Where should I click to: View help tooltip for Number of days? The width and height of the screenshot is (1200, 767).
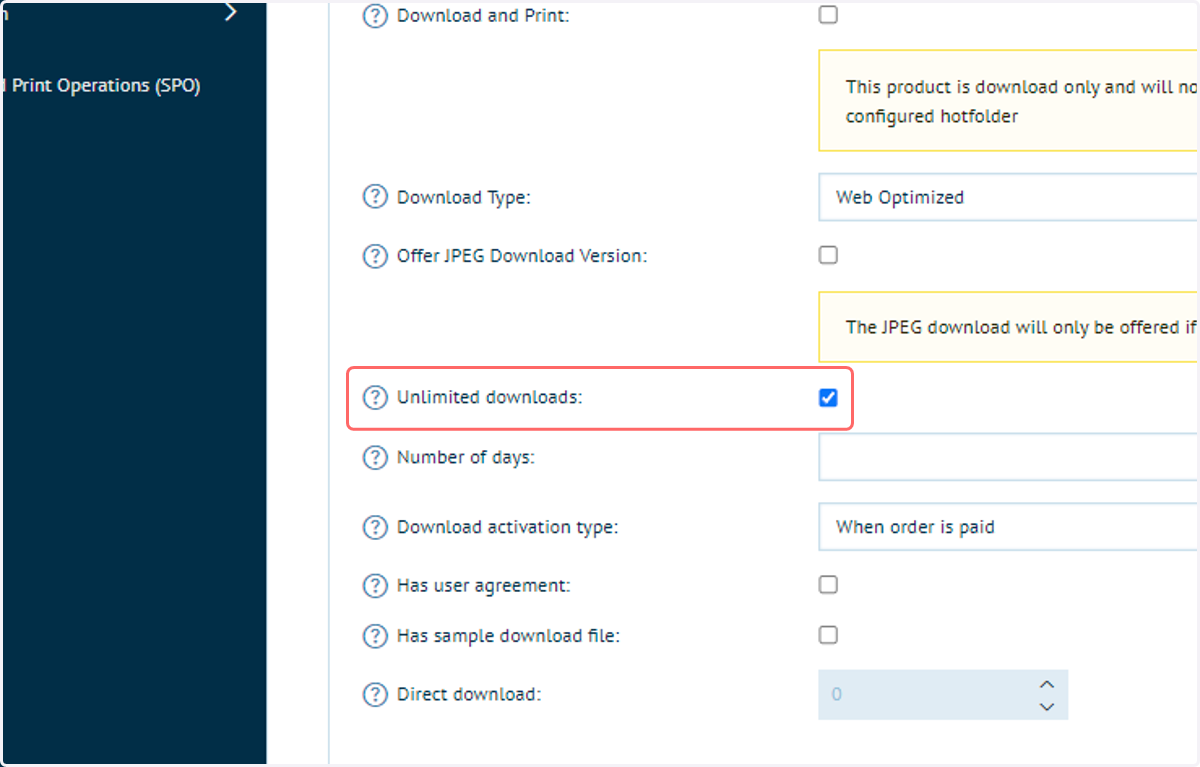(x=374, y=458)
